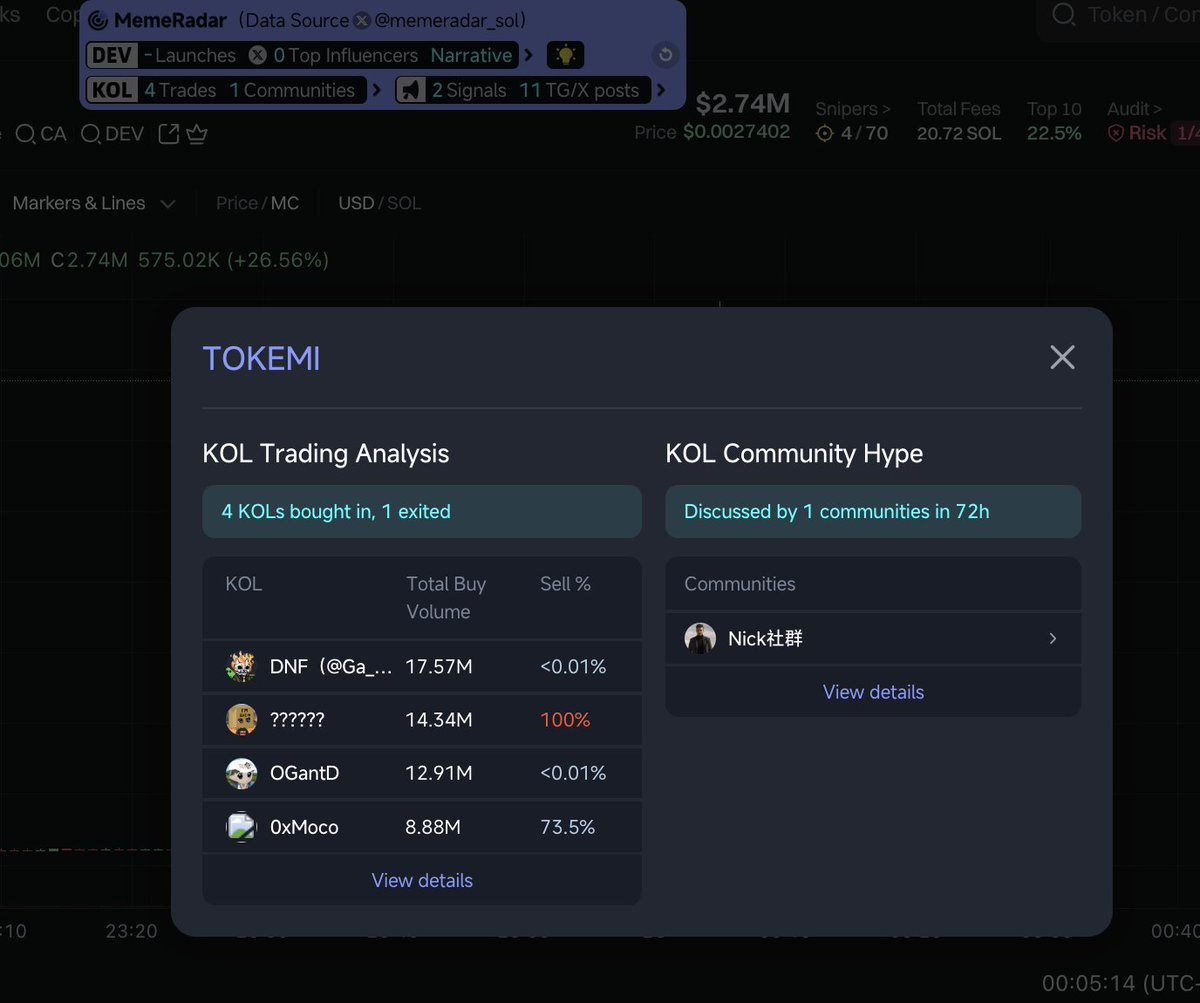The width and height of the screenshot is (1200, 1003).
Task: Click the Risk shield icon
Action: click(1116, 133)
